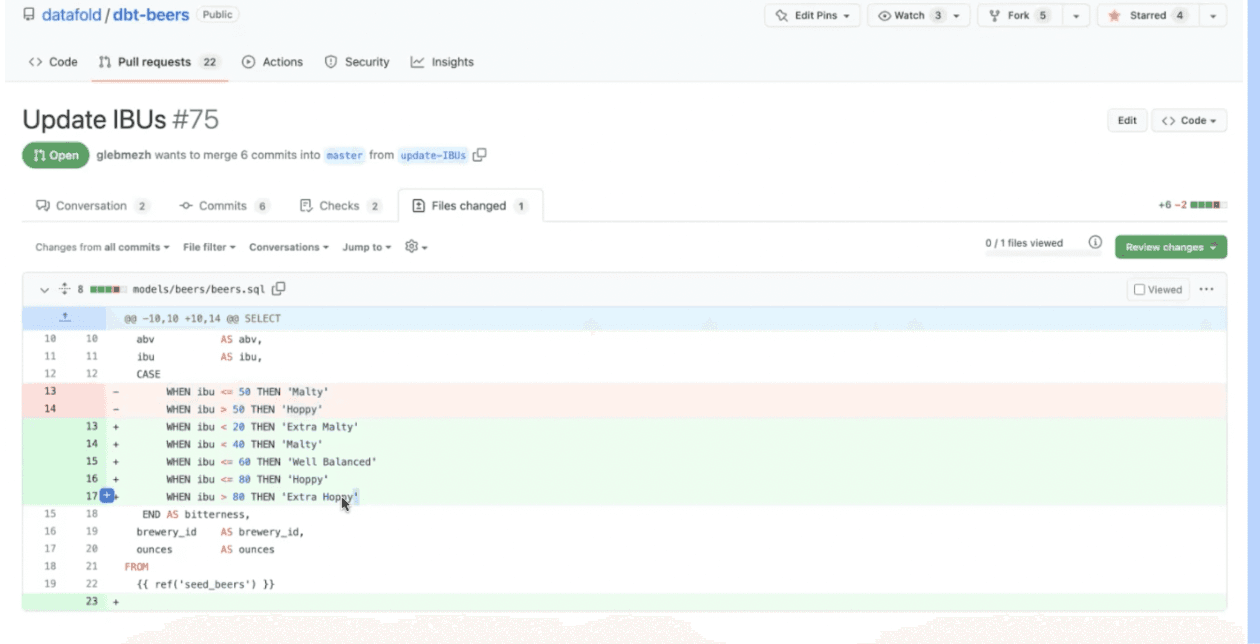
Task: Open the master branch link
Action: click(344, 156)
